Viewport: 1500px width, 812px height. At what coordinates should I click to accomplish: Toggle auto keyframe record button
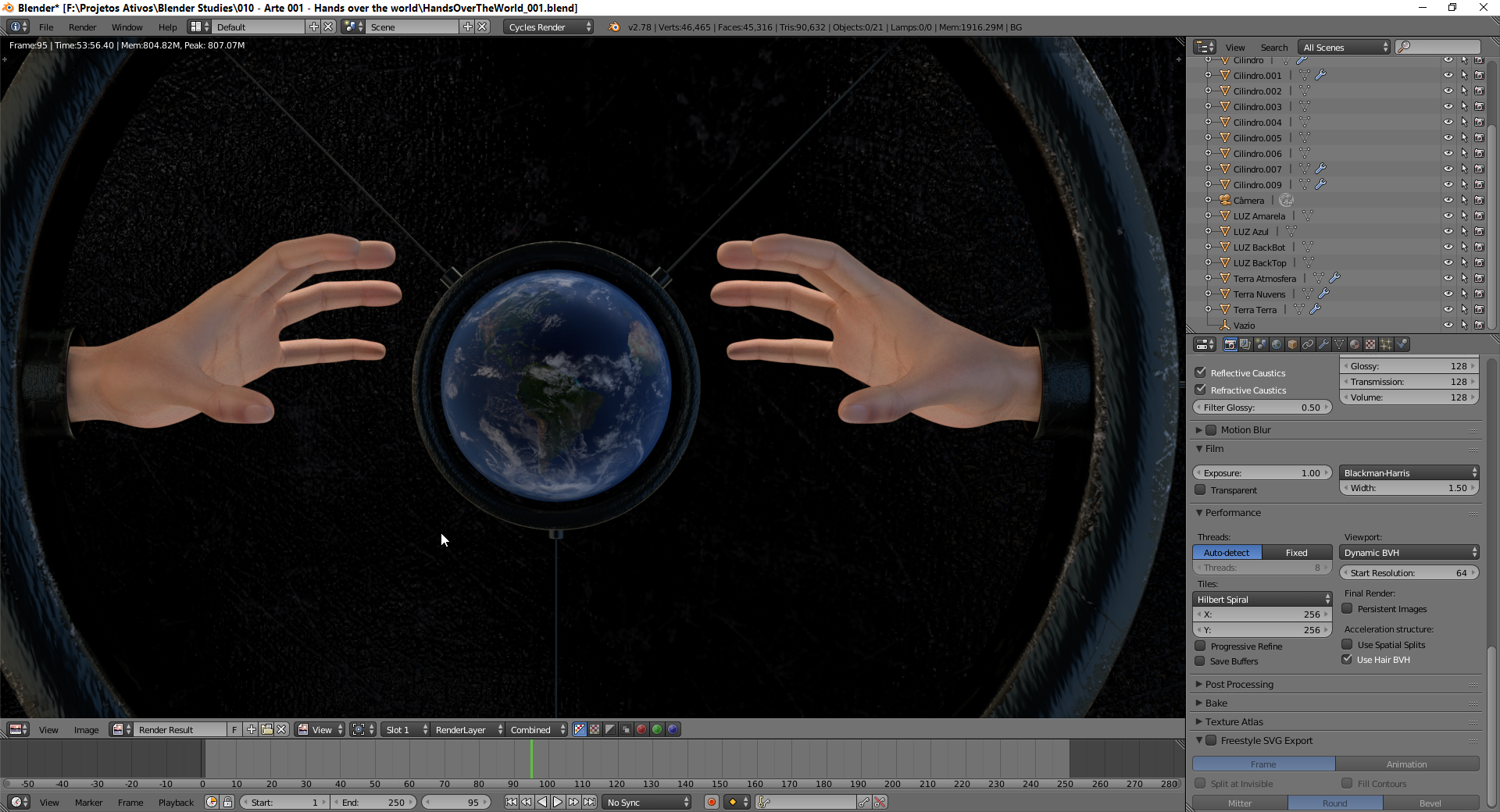711,802
